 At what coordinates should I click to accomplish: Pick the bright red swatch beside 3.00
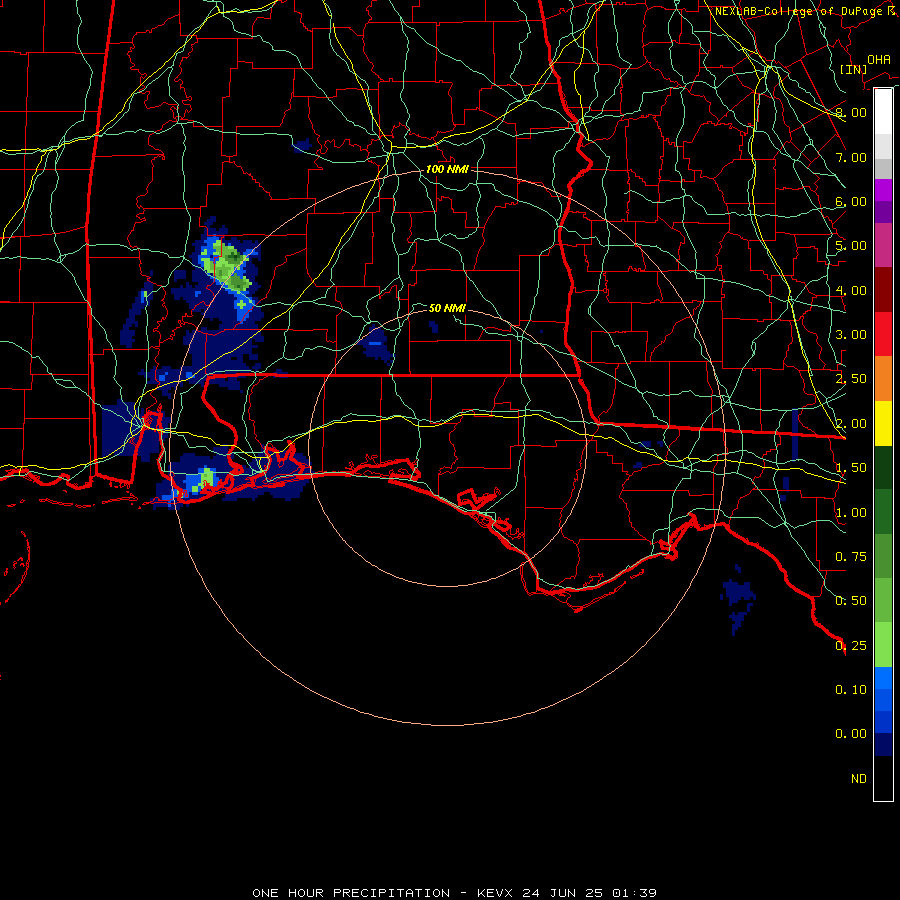(883, 335)
